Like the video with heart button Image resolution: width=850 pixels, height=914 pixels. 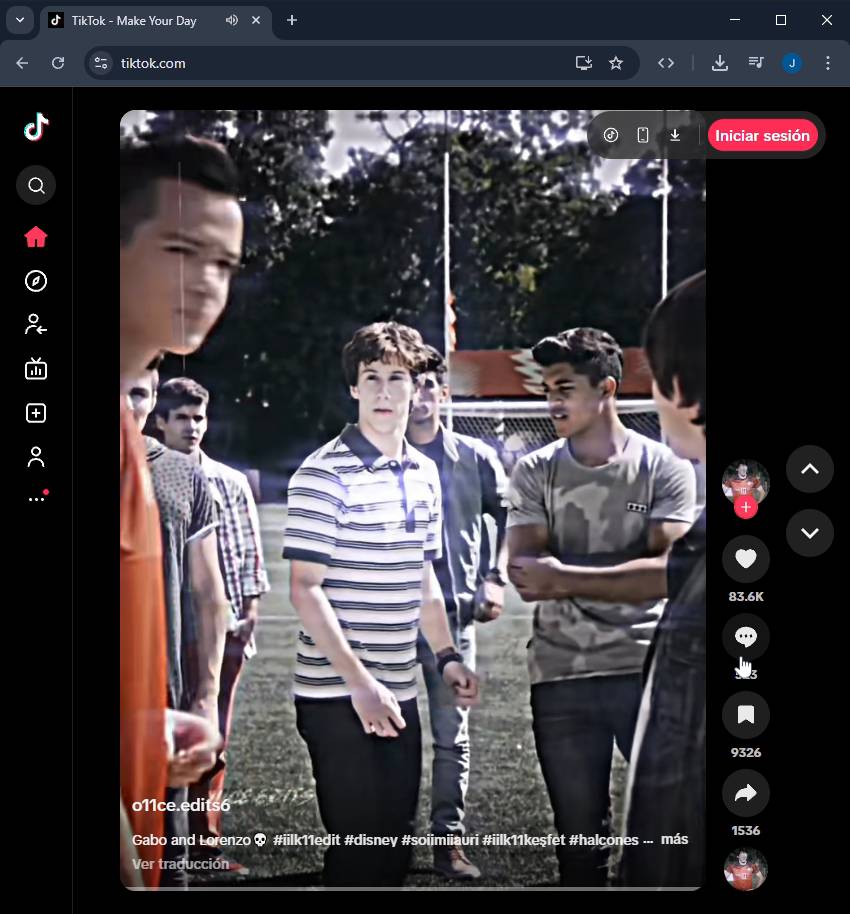click(x=745, y=558)
